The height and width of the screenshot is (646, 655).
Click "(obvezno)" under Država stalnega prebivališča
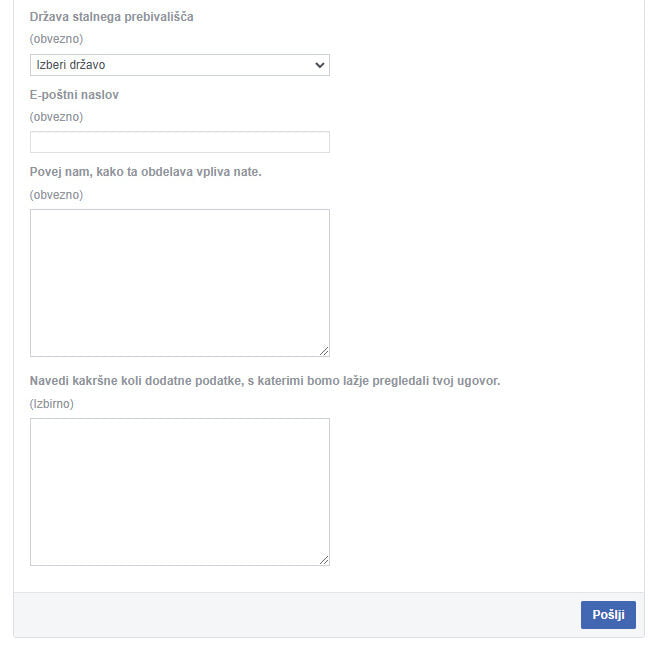coord(56,39)
